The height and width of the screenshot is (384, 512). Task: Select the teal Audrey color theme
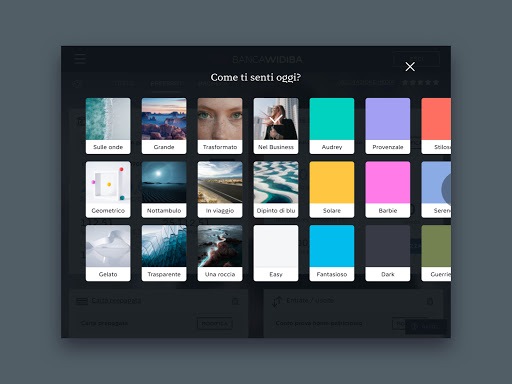coord(332,126)
